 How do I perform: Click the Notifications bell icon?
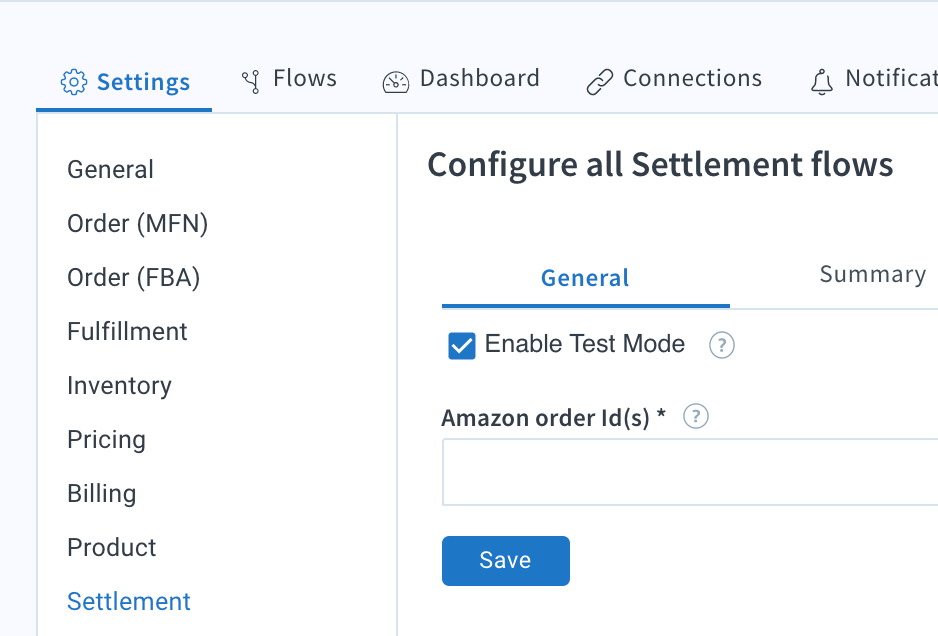coord(822,82)
